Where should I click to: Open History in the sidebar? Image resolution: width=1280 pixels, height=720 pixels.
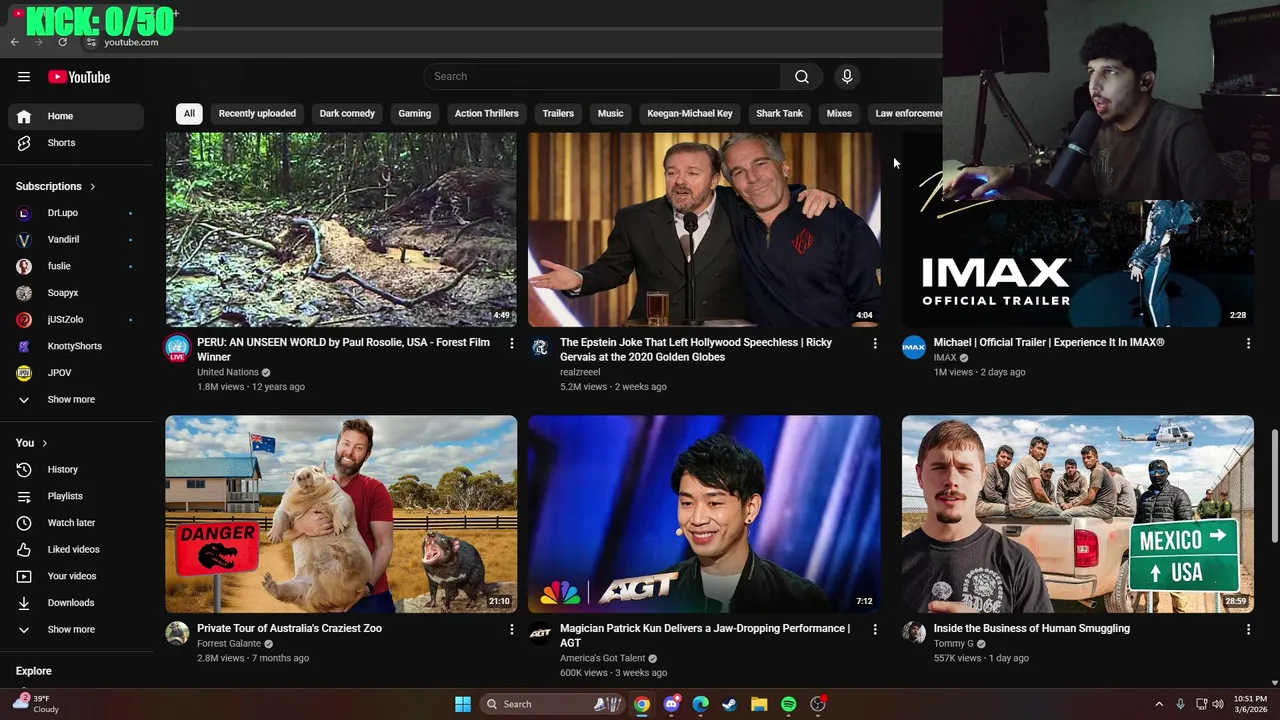click(76, 469)
